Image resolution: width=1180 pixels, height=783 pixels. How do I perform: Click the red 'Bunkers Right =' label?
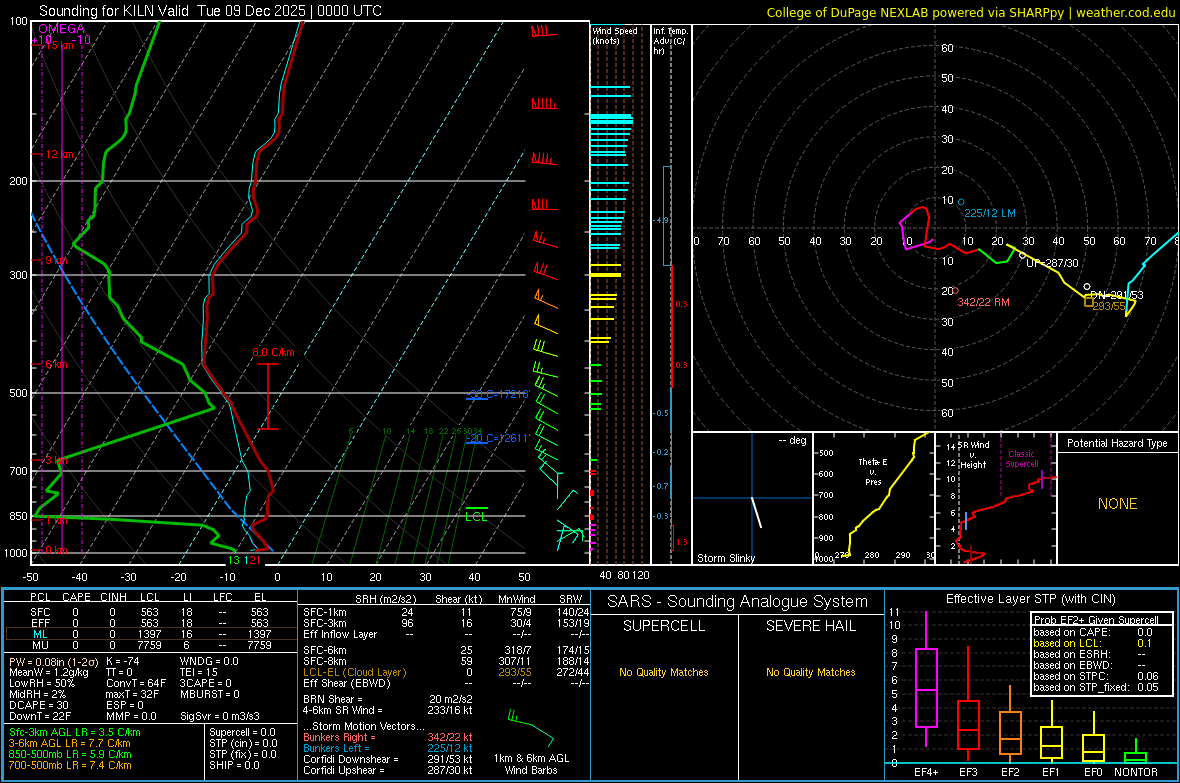(x=338, y=737)
